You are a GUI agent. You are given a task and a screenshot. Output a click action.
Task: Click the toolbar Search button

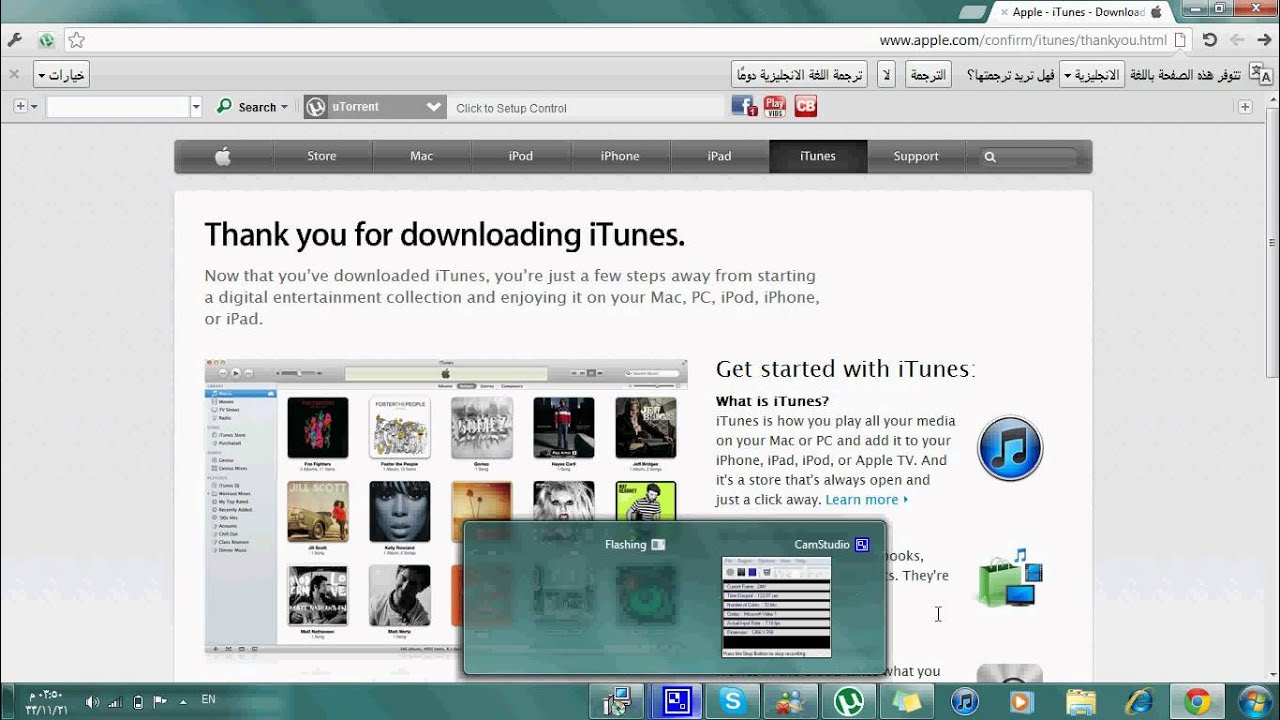[x=247, y=107]
